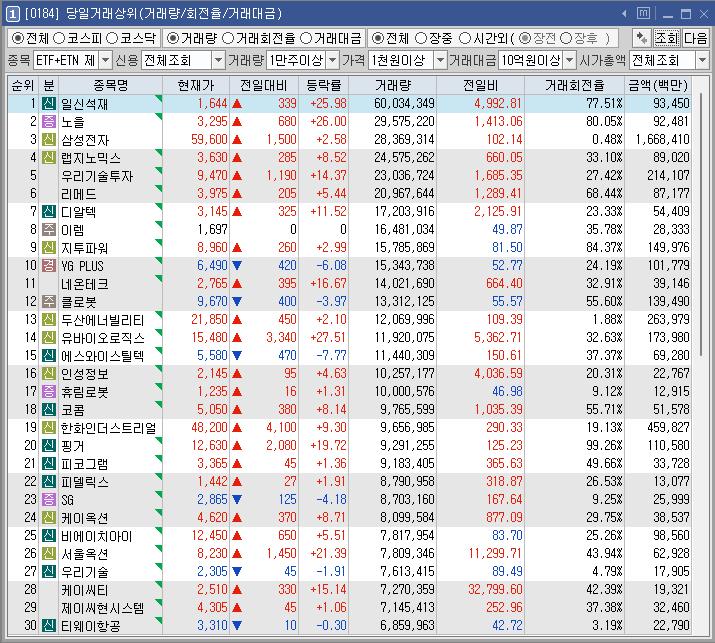Click the 신 badge icon for 랩지노믹스
The height and width of the screenshot is (643, 715).
pyautogui.click(x=49, y=157)
